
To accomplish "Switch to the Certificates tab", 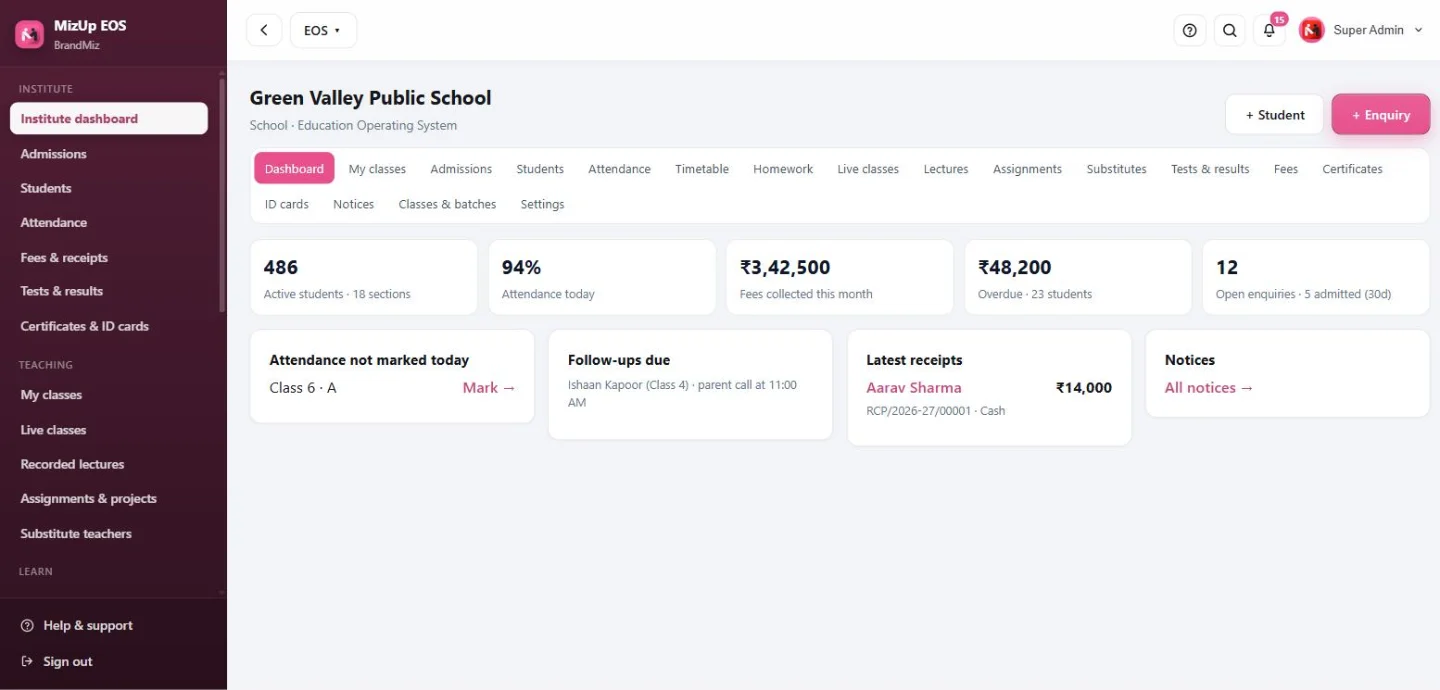I will (x=1352, y=169).
